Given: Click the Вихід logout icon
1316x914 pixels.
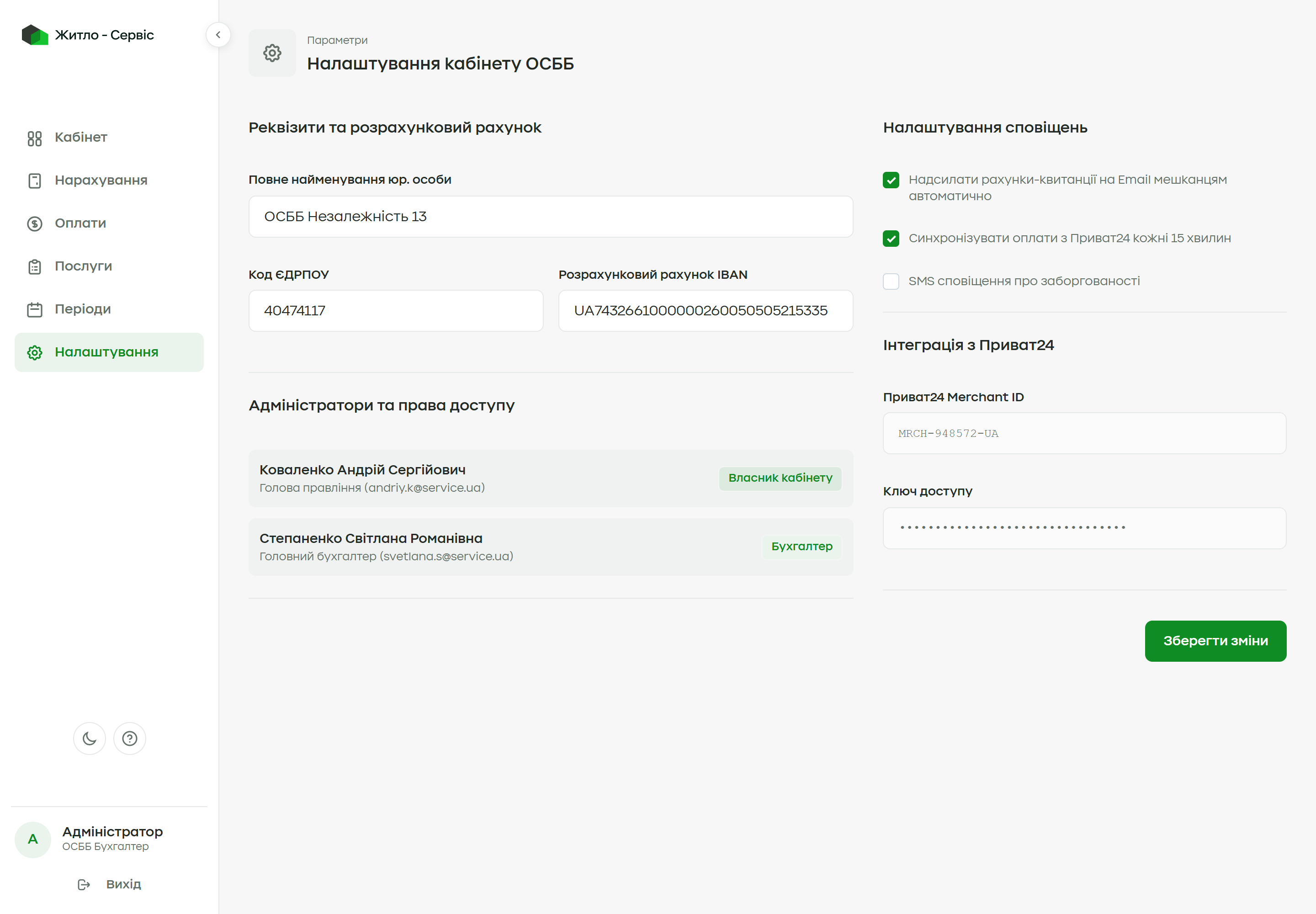Looking at the screenshot, I should click(84, 885).
